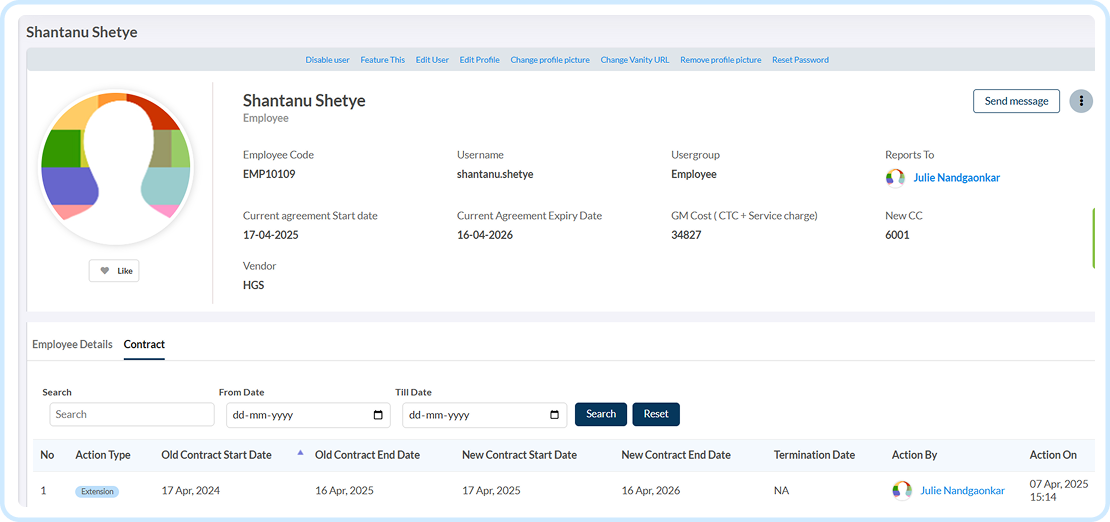Screen dimensions: 1110x522
Task: Click the dark Search button
Action: point(601,414)
